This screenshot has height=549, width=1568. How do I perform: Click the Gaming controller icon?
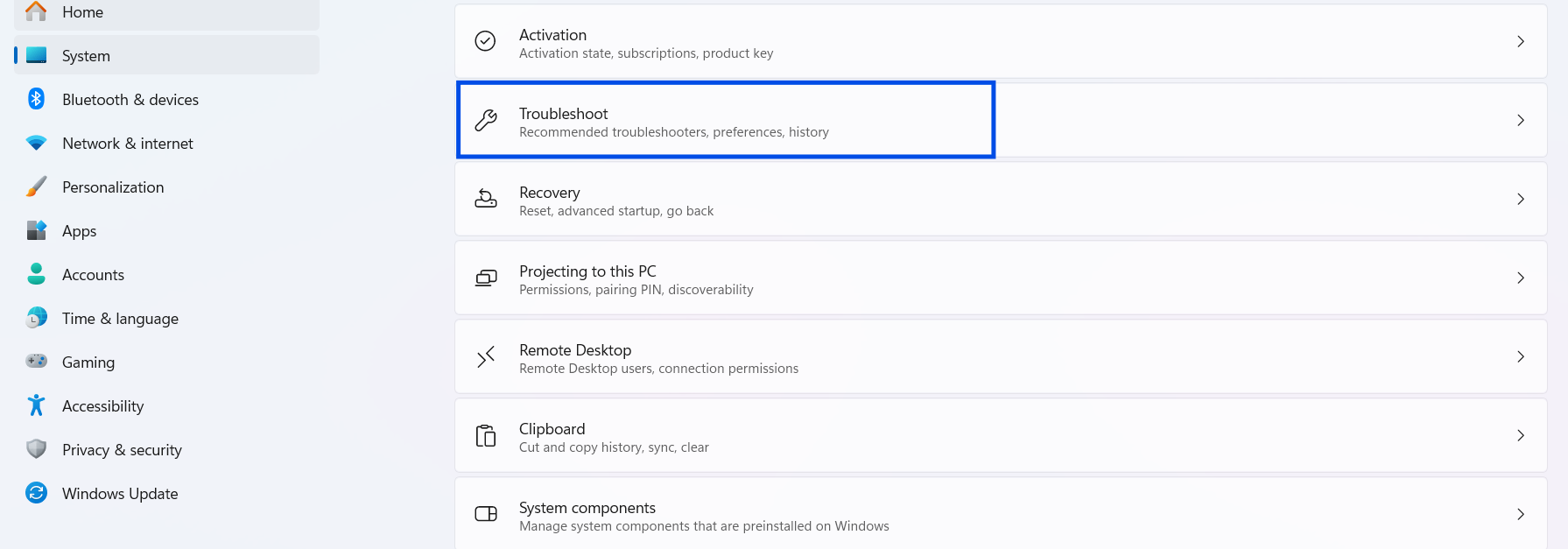tap(36, 361)
